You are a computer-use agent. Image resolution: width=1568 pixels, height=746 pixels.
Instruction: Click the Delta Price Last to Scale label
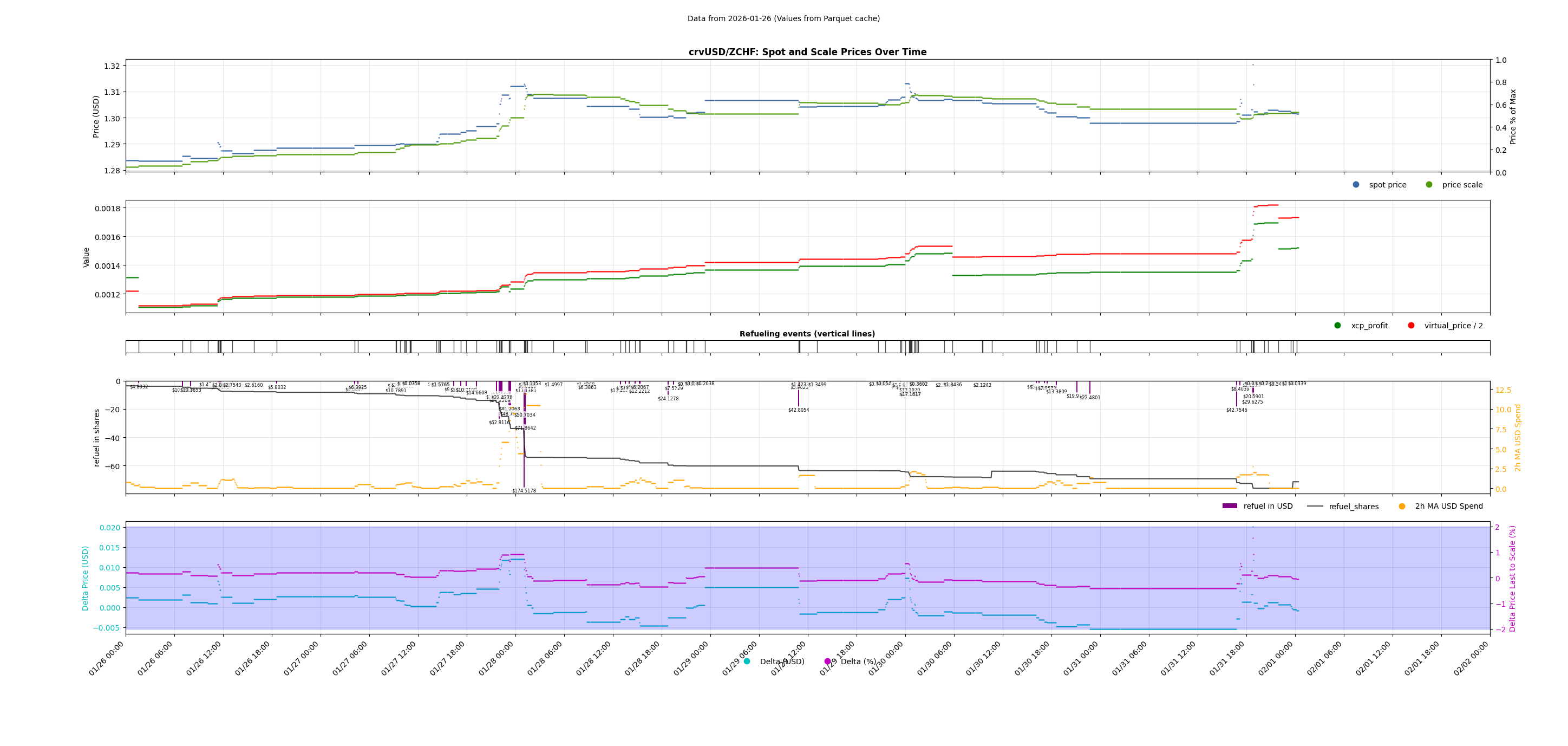tap(1513, 578)
